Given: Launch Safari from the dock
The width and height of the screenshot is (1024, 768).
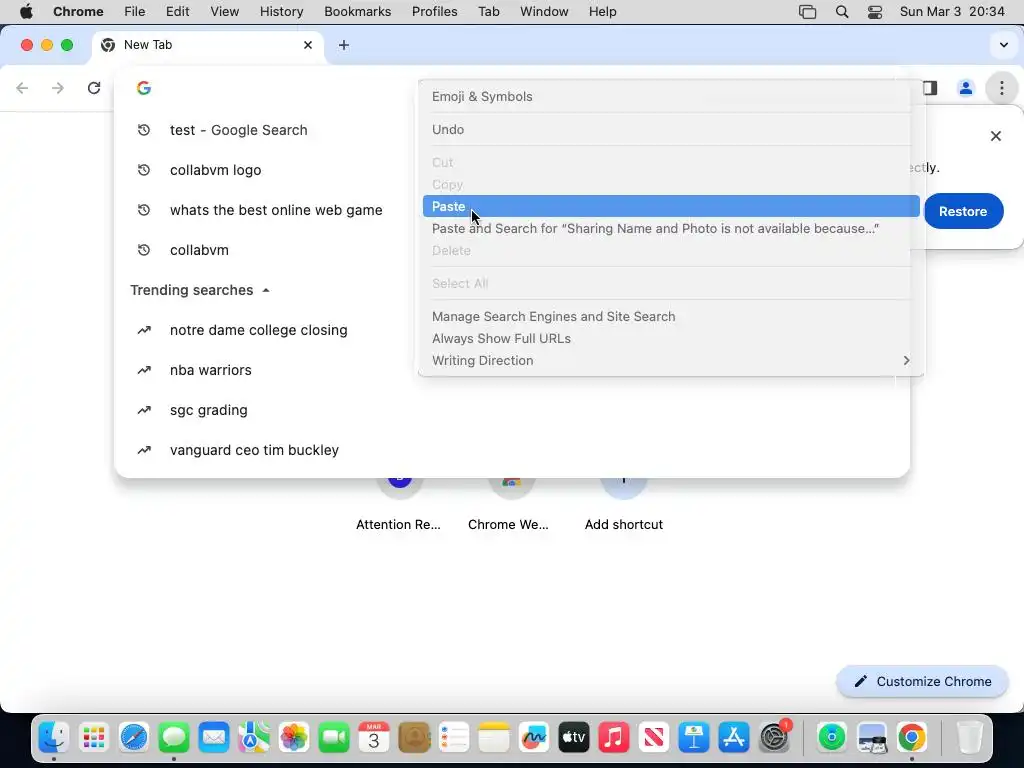Looking at the screenshot, I should [134, 737].
